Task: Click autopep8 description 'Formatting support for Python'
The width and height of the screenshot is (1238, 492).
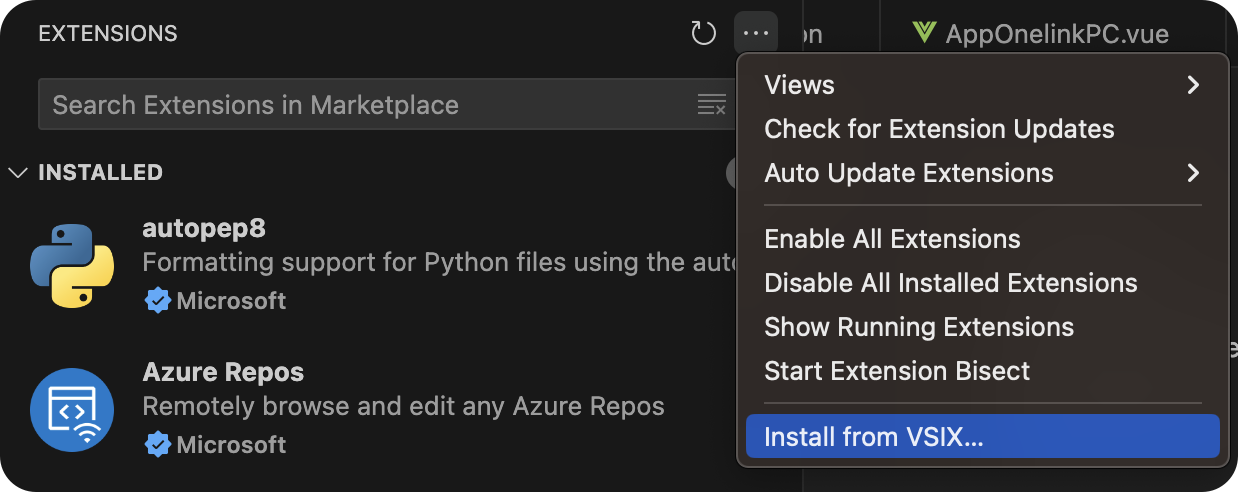Action: (440, 263)
